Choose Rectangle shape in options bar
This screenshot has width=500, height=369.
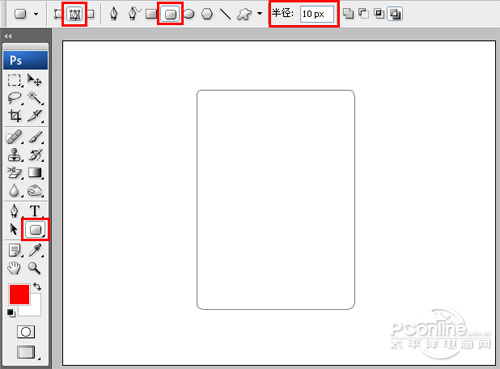coord(151,14)
